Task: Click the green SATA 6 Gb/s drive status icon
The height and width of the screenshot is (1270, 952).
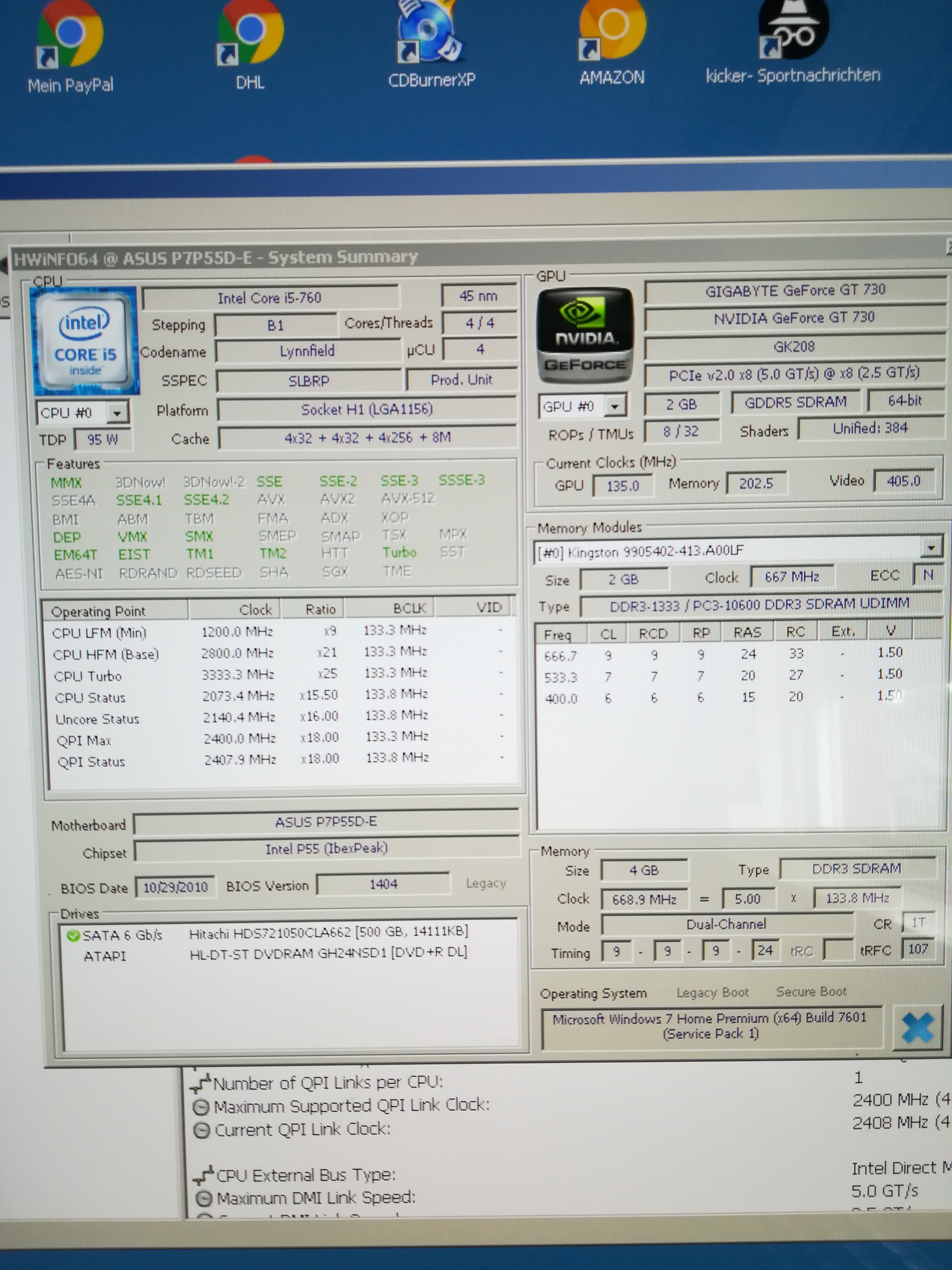Action: pyautogui.click(x=73, y=936)
